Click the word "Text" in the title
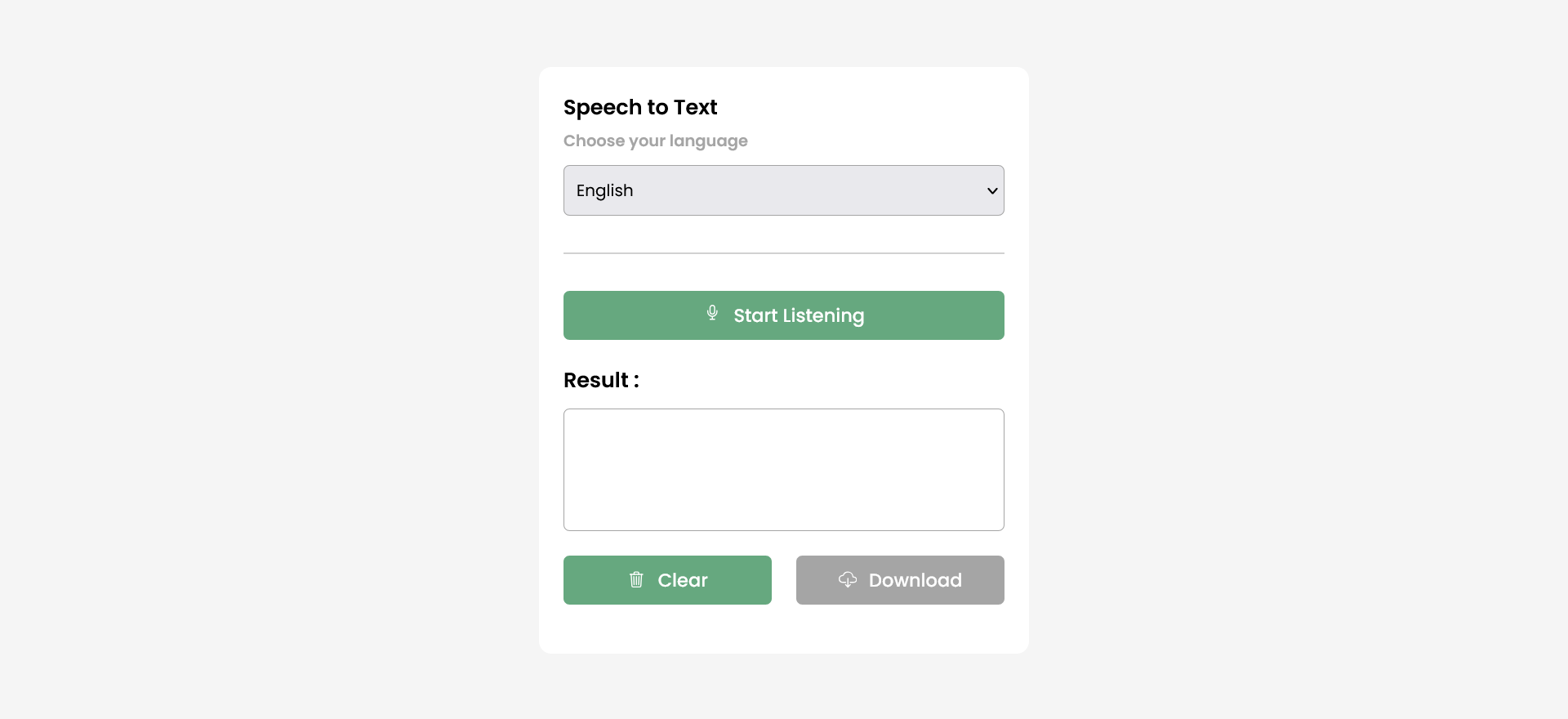The image size is (1568, 719). [695, 107]
